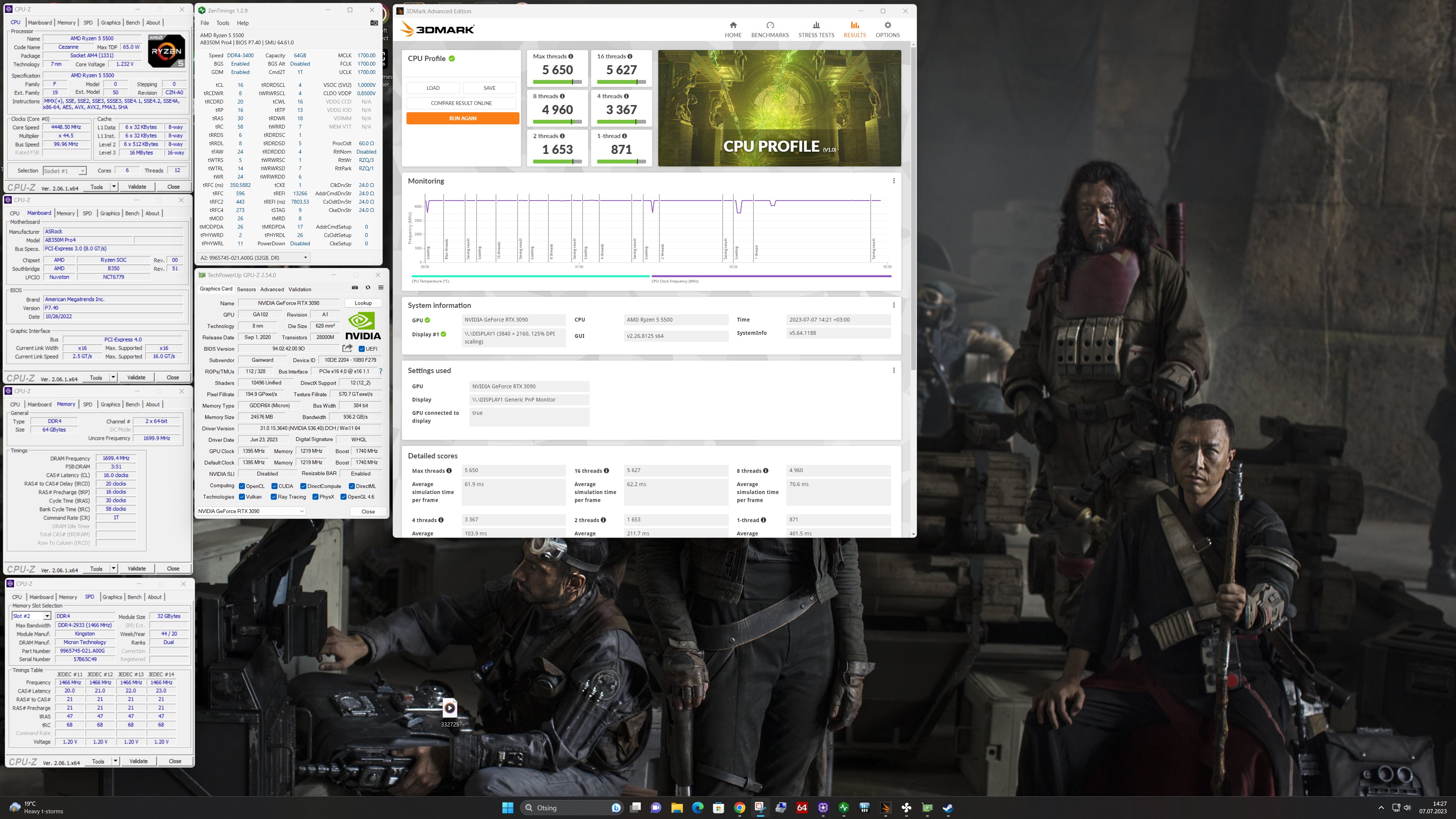Open the 3DMark taskbar icon

[x=885, y=808]
